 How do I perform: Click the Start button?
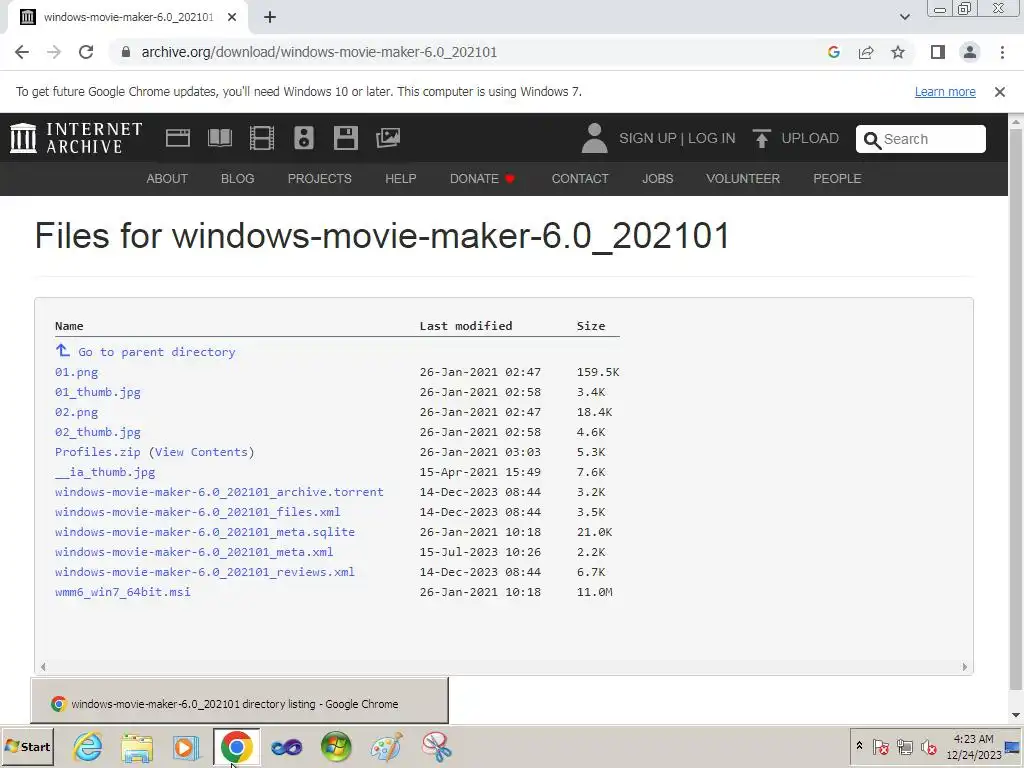click(27, 746)
